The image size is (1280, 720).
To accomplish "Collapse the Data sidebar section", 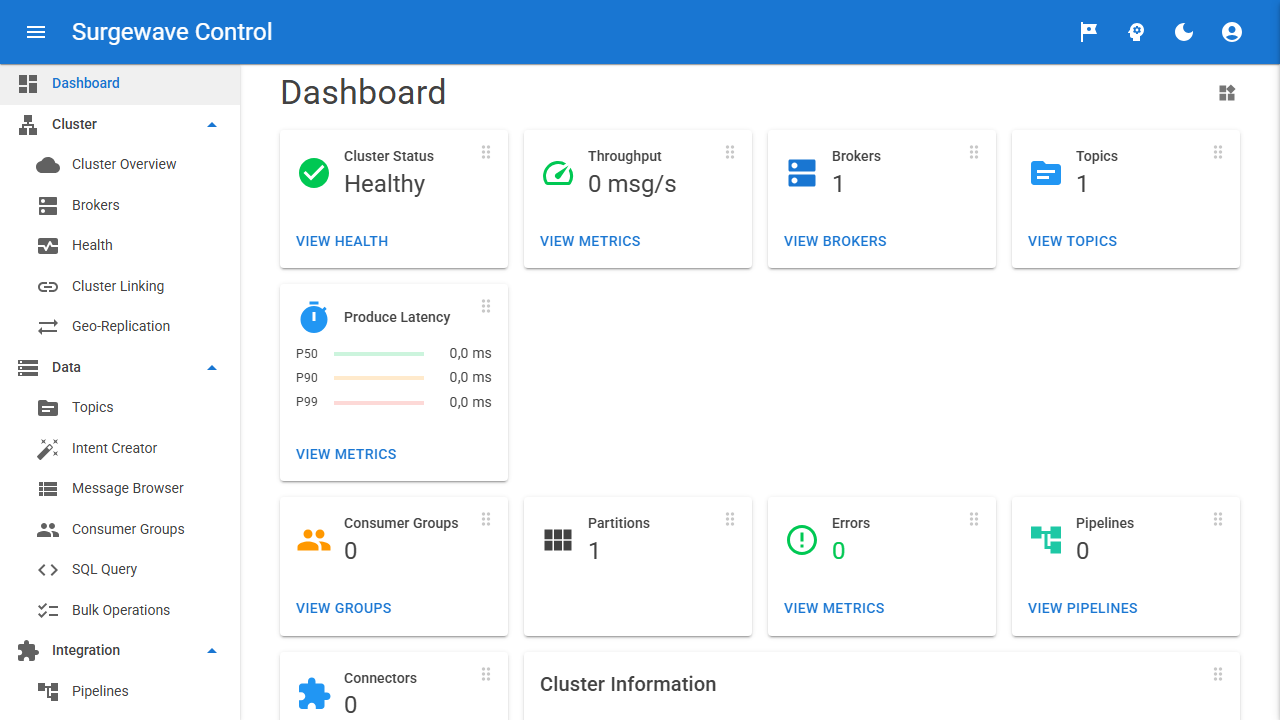I will 211,367.
